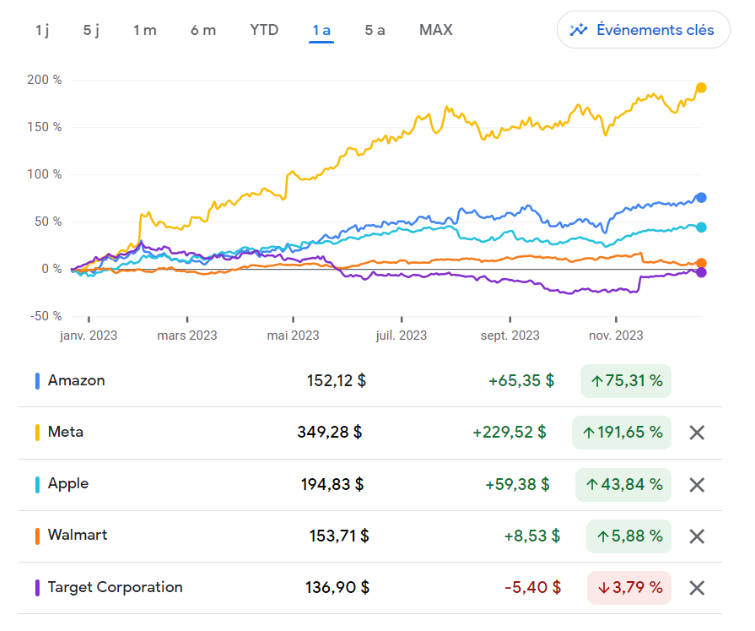Viewport: 755px width, 631px height.
Task: Remove Apple from the comparison list
Action: pos(697,485)
